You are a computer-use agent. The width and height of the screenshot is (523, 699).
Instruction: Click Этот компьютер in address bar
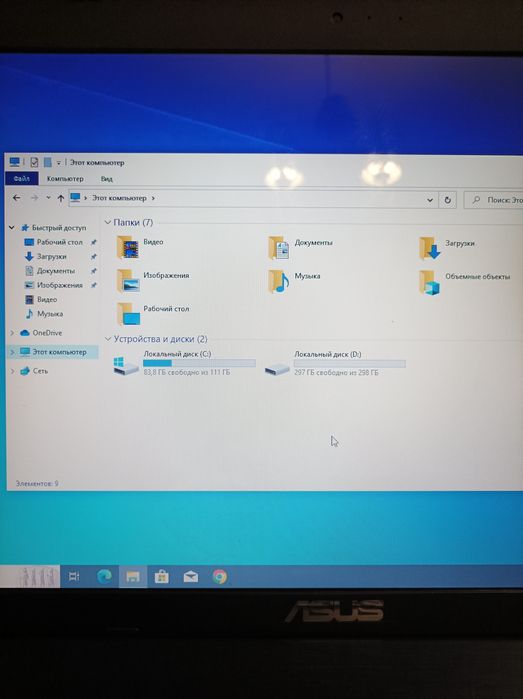coord(119,197)
